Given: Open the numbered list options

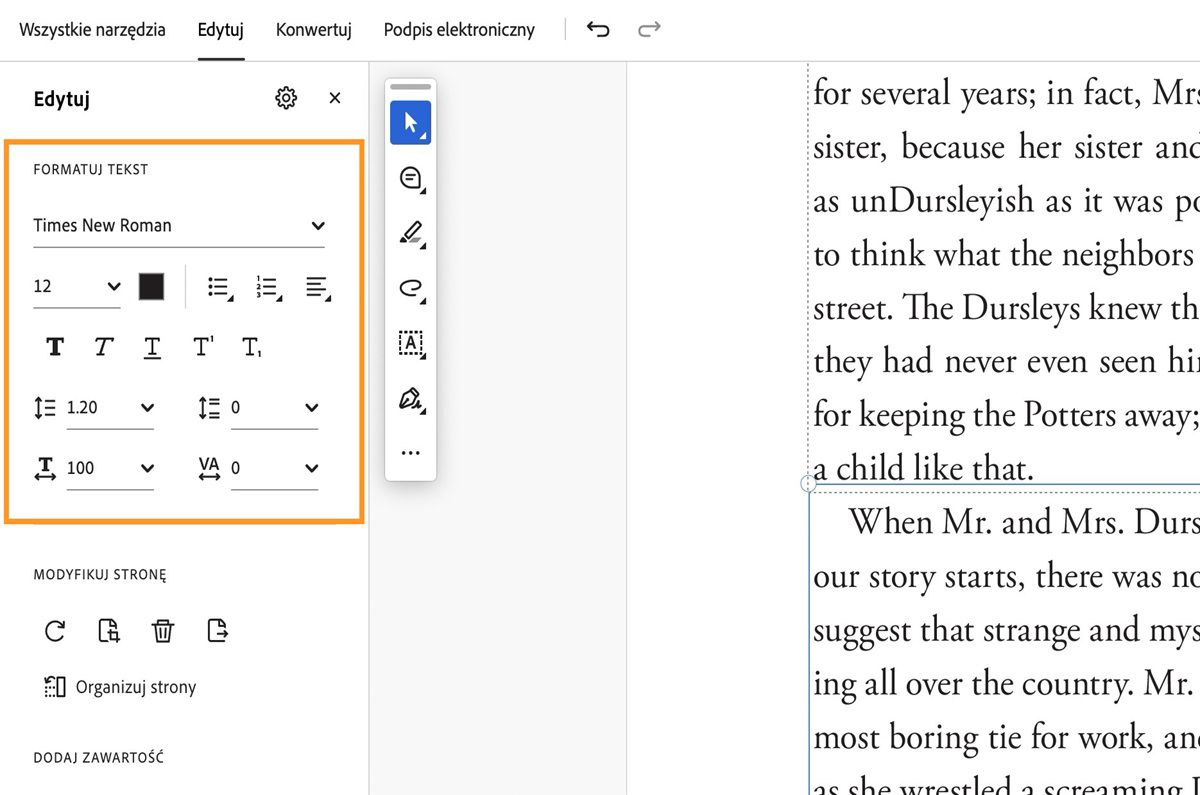Looking at the screenshot, I should click(267, 287).
